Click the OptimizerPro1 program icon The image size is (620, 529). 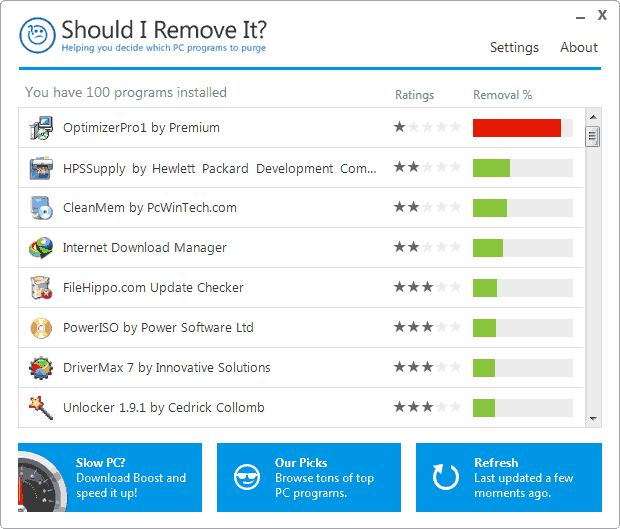(x=41, y=128)
